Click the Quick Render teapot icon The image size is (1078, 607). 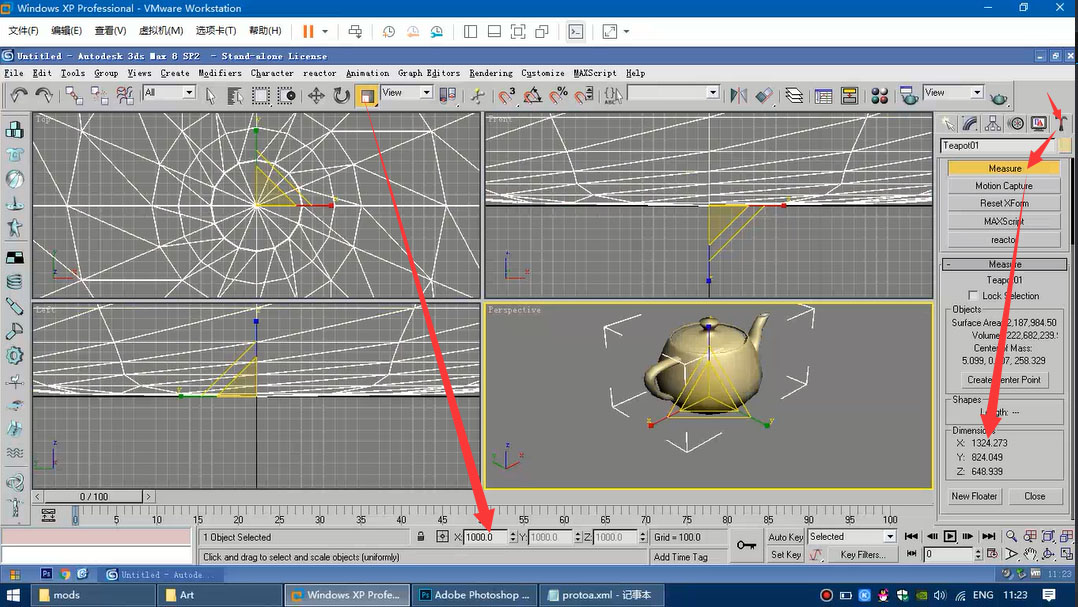[x=998, y=98]
